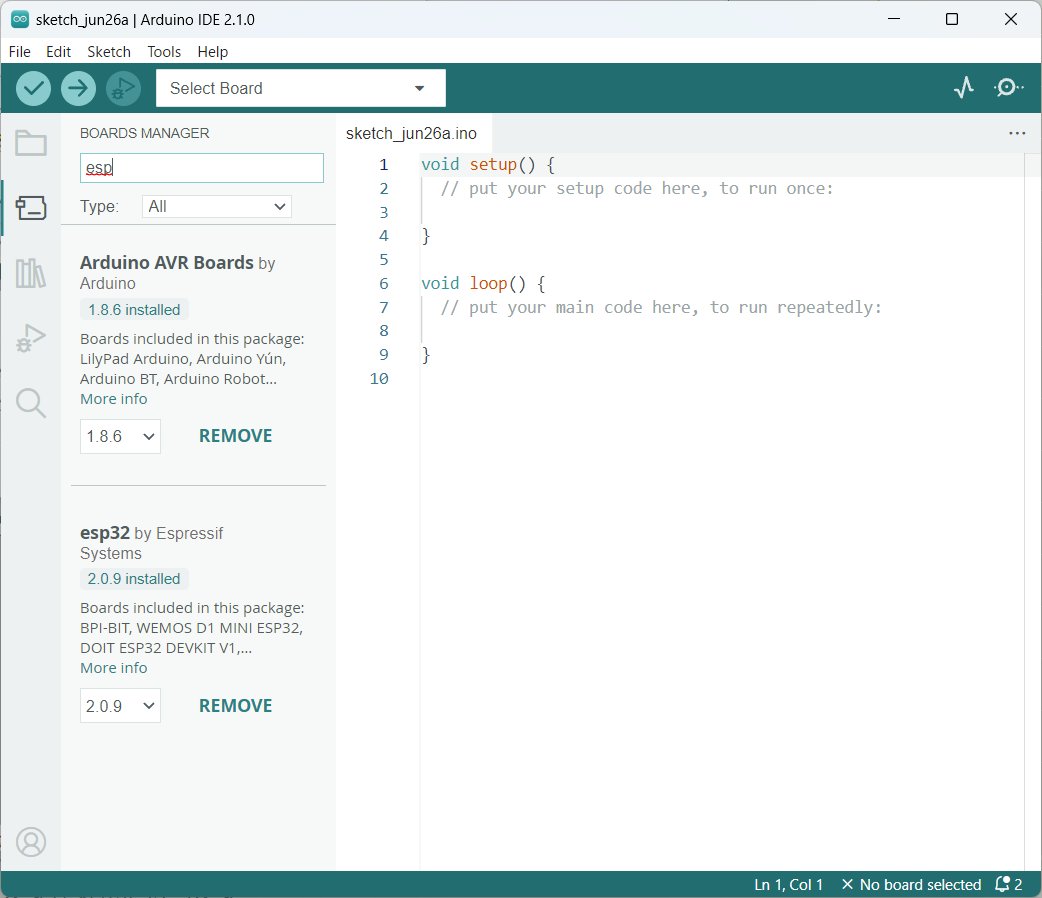This screenshot has height=898, width=1042.
Task: Click More info under Arduino AVR Boards
Action: (114, 399)
